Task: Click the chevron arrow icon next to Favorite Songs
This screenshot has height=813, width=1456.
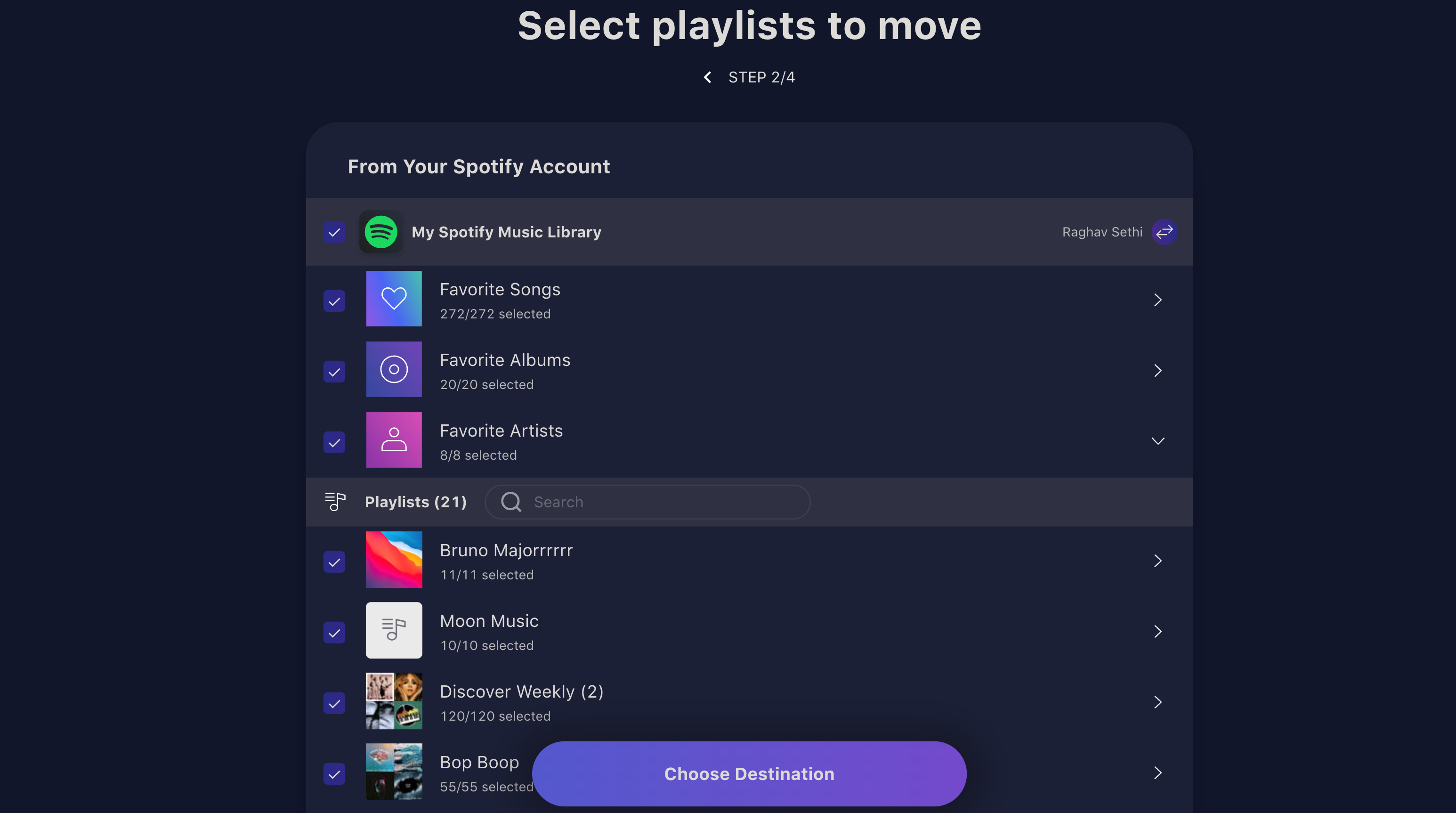Action: (x=1158, y=300)
